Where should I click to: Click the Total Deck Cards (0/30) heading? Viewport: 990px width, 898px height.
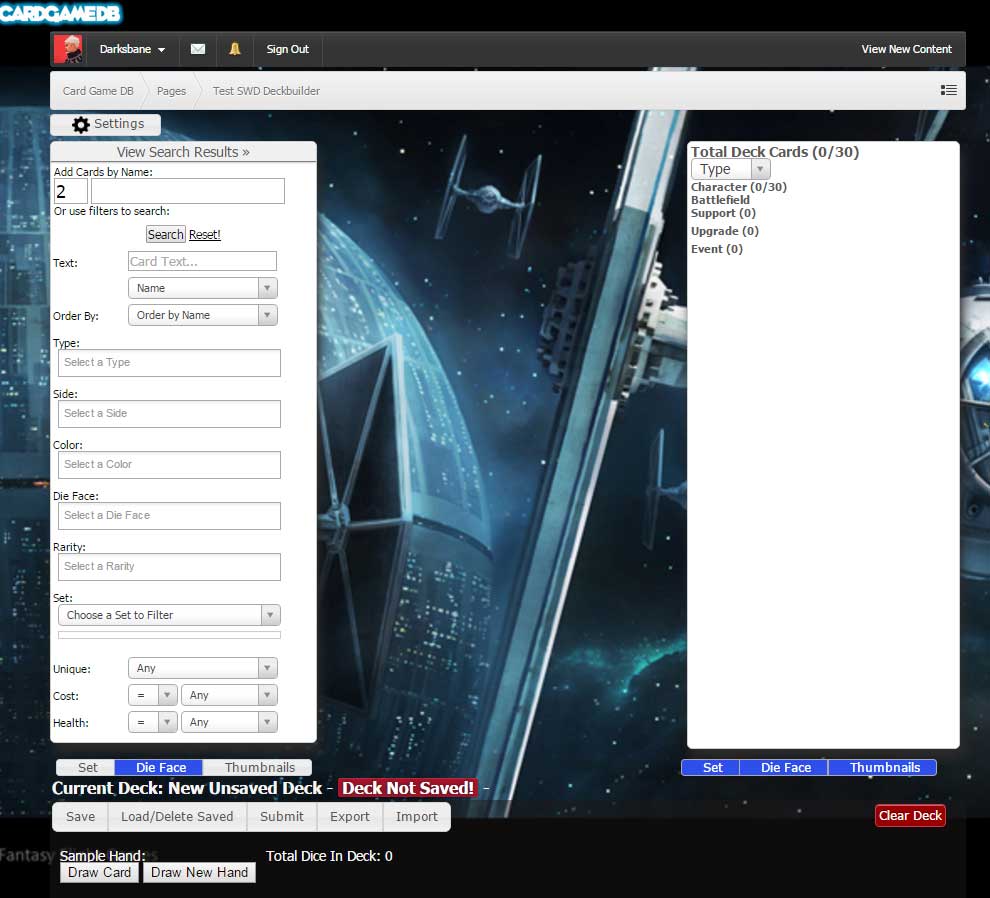775,152
